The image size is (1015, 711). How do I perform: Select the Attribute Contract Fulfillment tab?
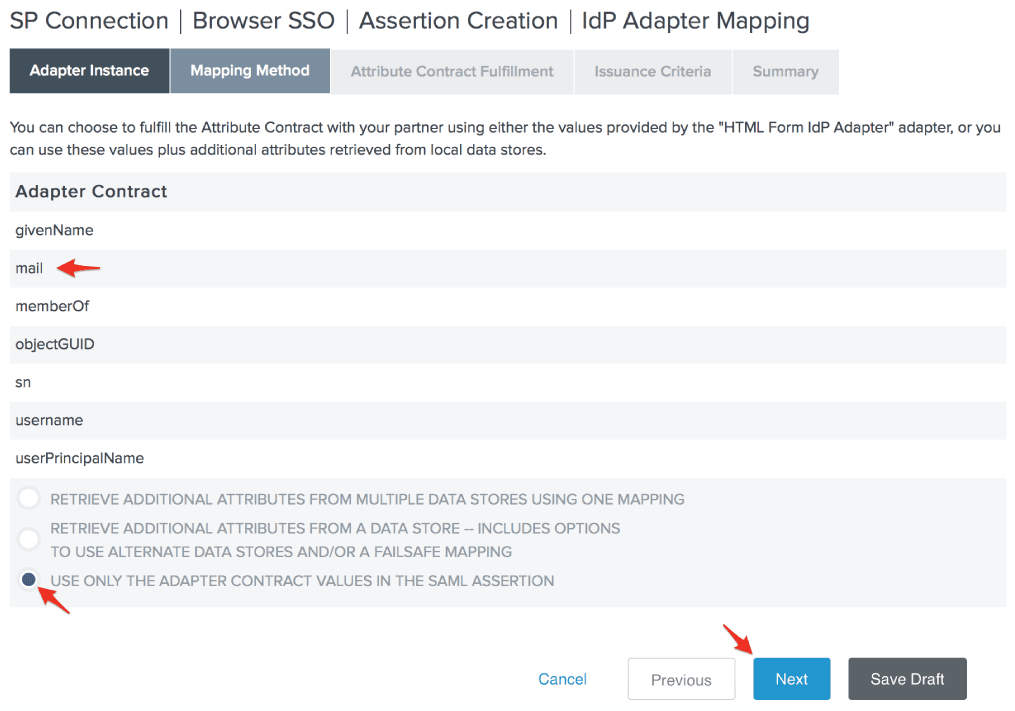pyautogui.click(x=451, y=71)
